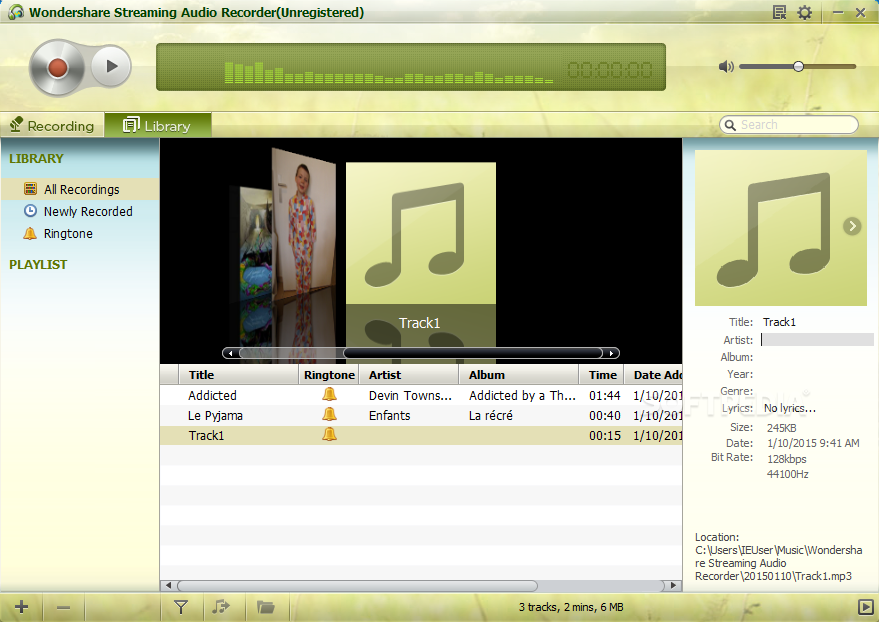
Task: Click the No lyrics... lyrics value
Action: point(790,408)
